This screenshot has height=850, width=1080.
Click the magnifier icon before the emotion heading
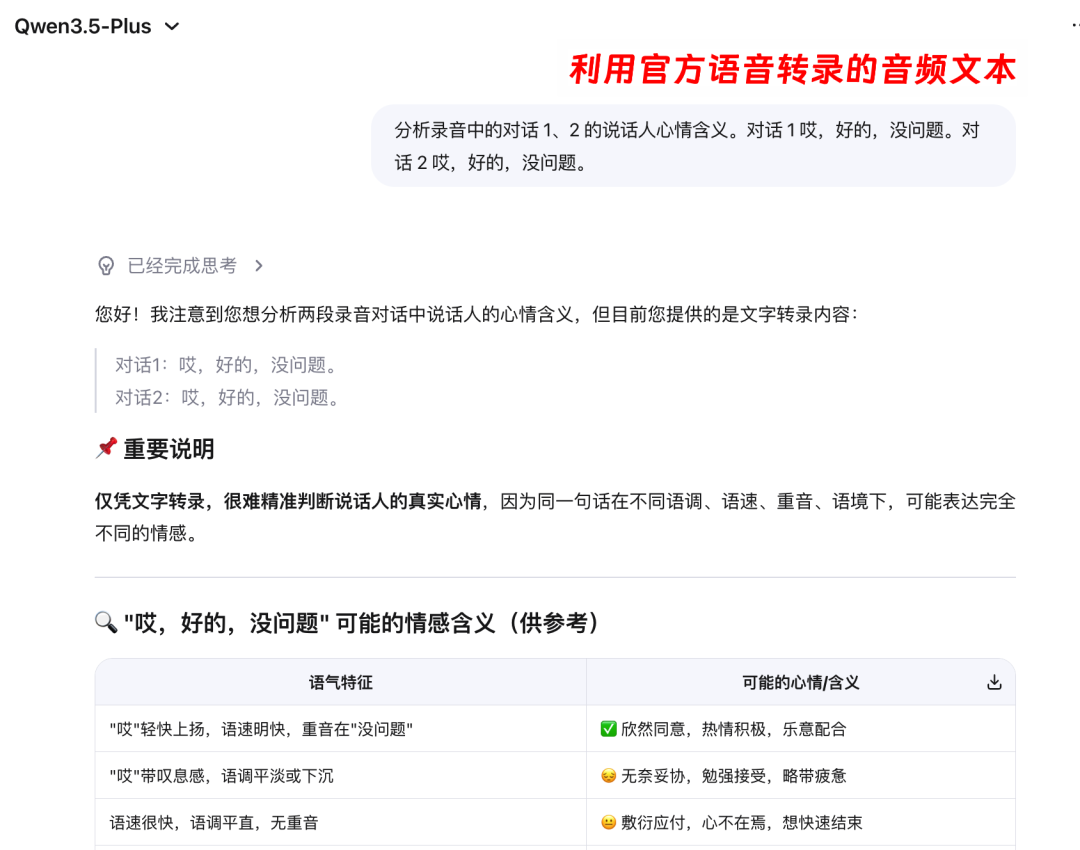pos(104,622)
